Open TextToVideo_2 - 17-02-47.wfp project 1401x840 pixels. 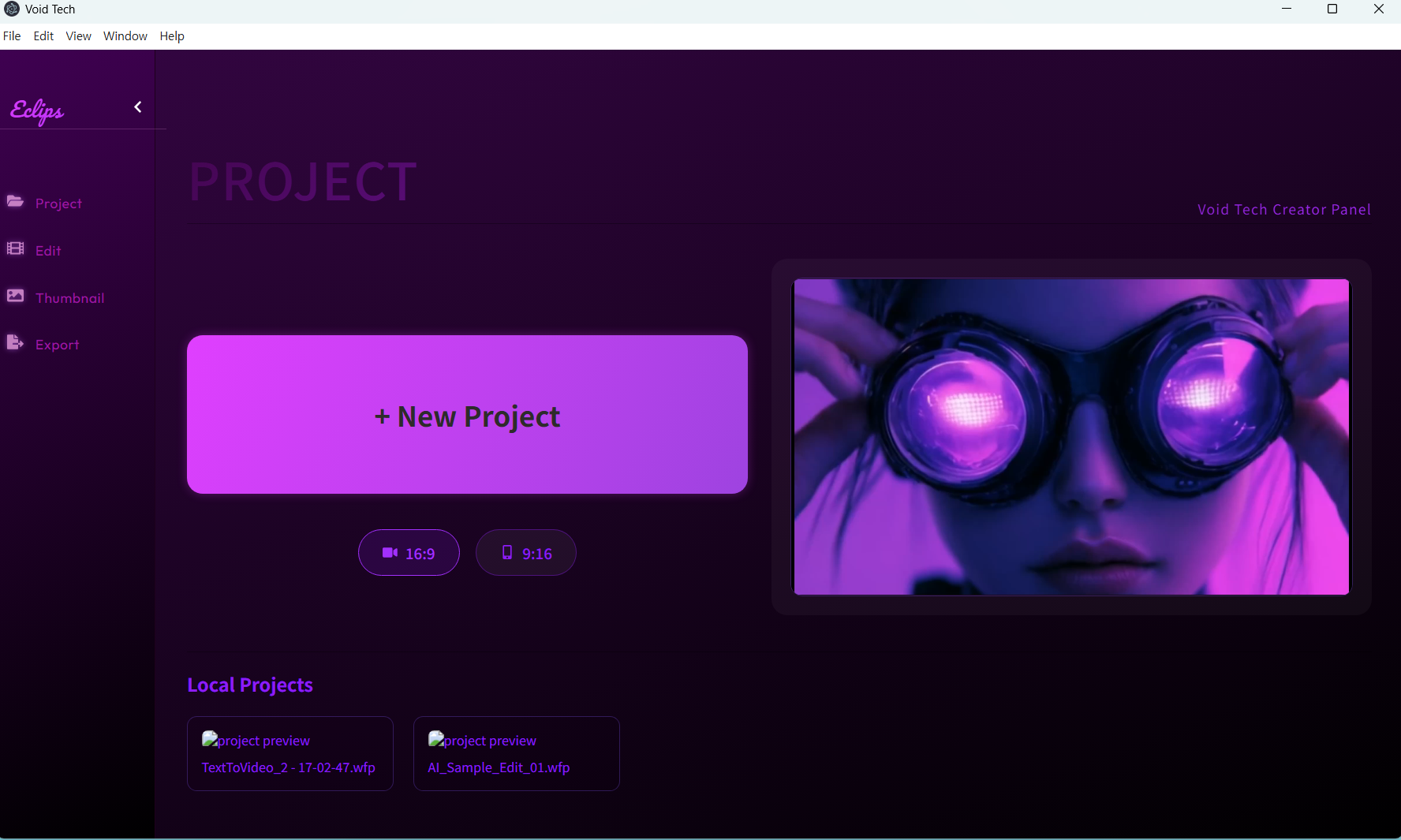click(x=290, y=753)
